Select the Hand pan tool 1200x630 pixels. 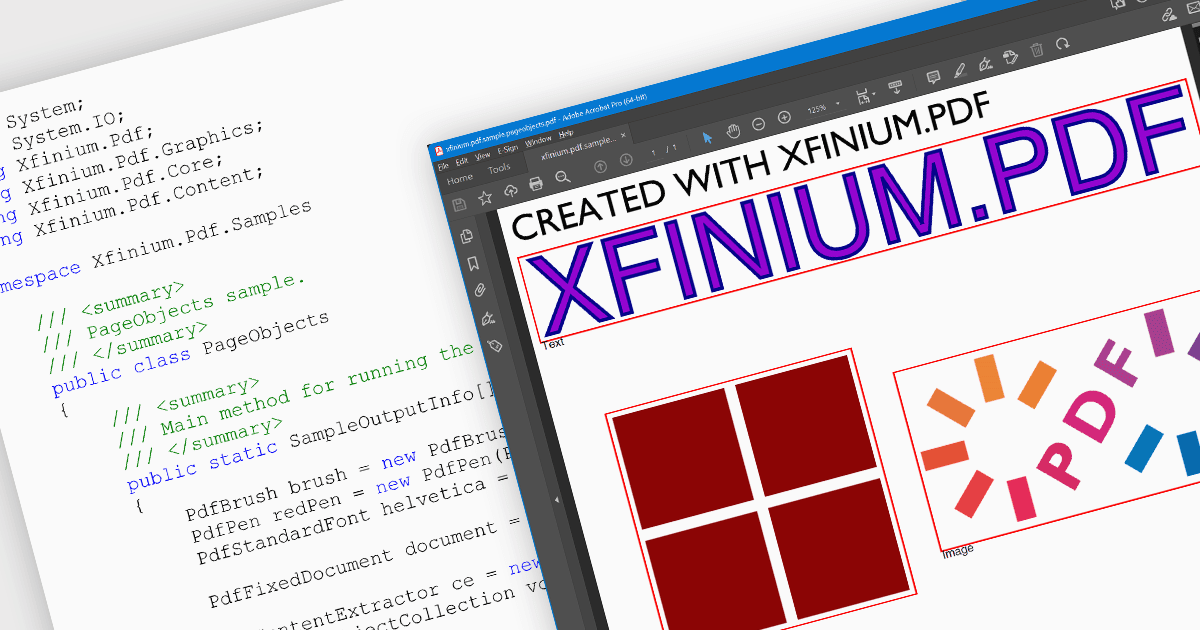(x=733, y=131)
